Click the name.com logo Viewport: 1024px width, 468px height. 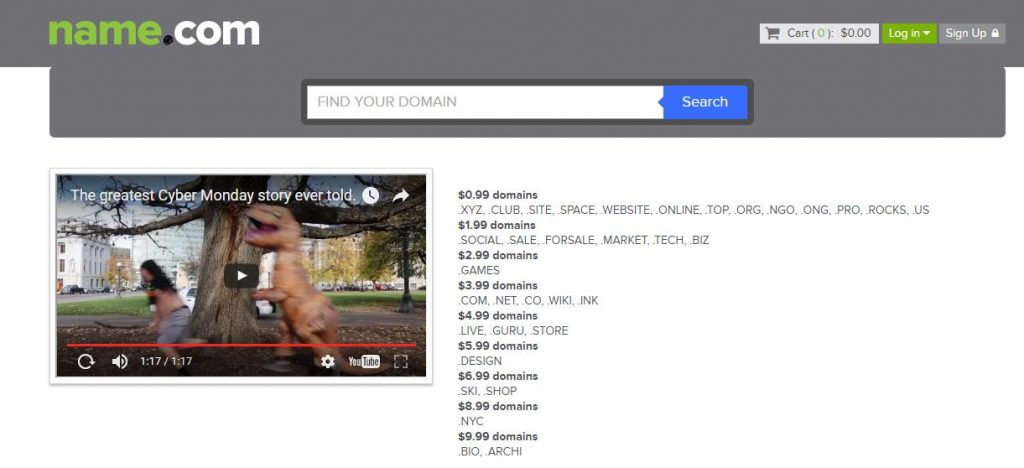(x=154, y=31)
